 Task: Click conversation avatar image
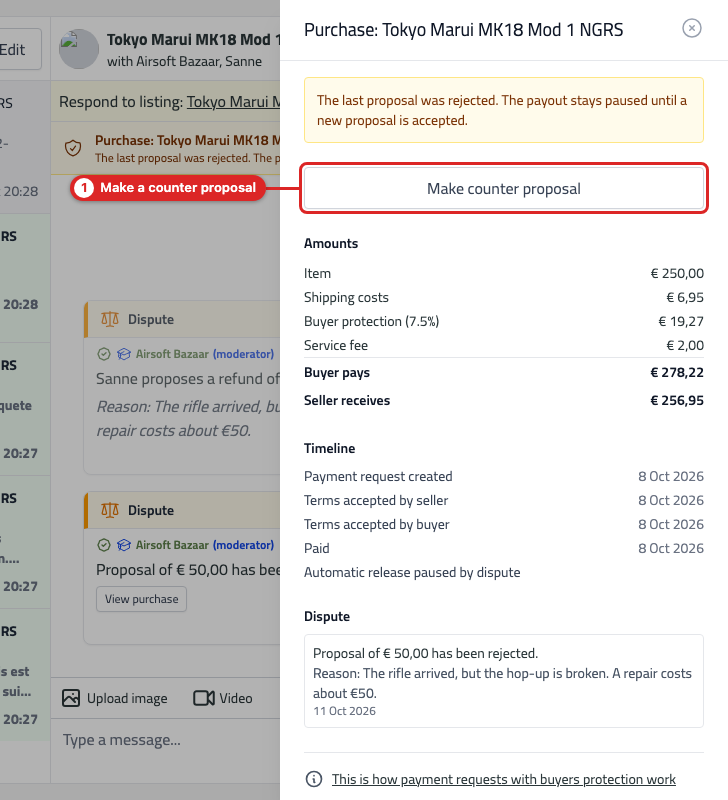coord(79,49)
